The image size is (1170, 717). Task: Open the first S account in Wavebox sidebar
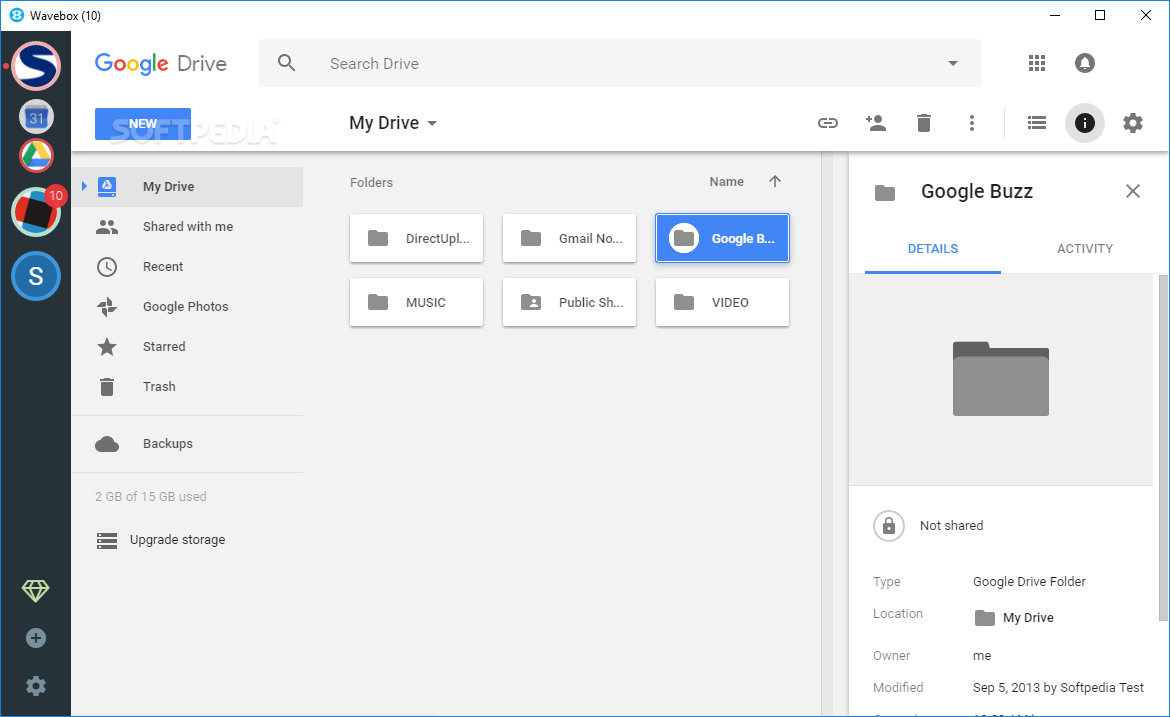tap(36, 66)
